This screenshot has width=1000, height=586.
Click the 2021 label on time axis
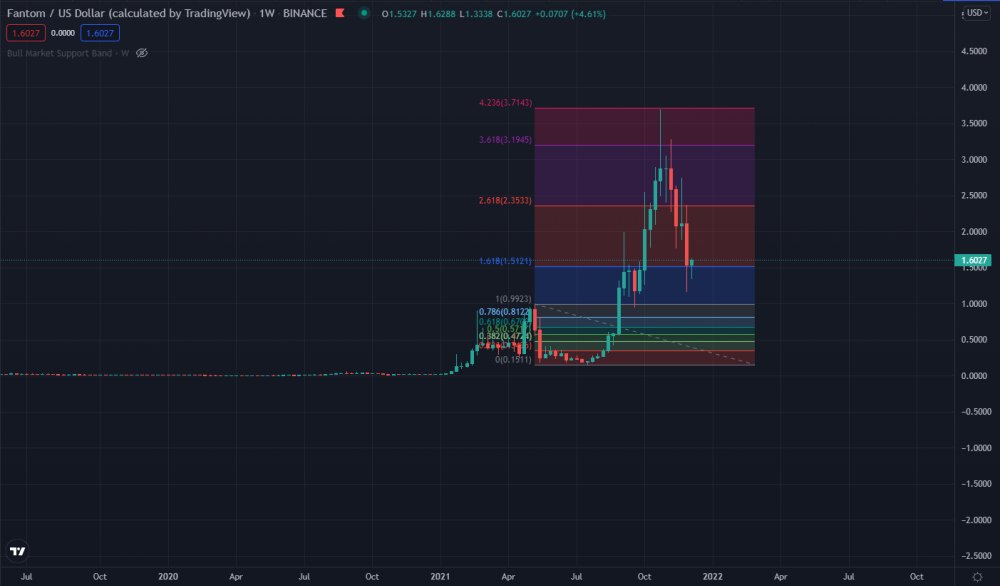440,576
